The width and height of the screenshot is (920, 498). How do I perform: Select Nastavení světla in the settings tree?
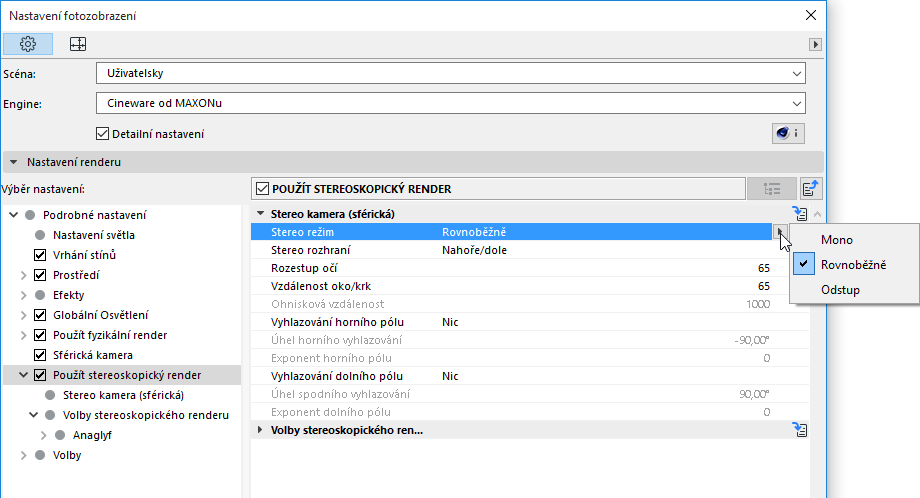pos(93,235)
